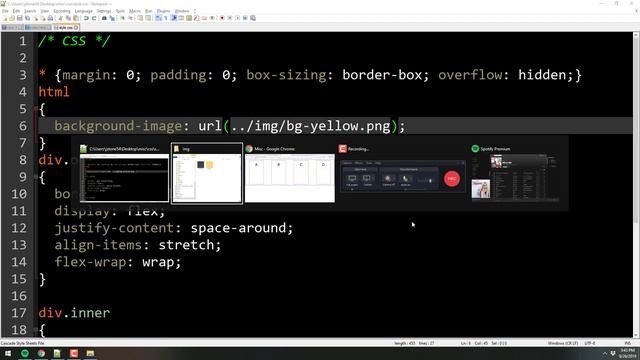Show hidden system tray icons chevron

click(605, 353)
